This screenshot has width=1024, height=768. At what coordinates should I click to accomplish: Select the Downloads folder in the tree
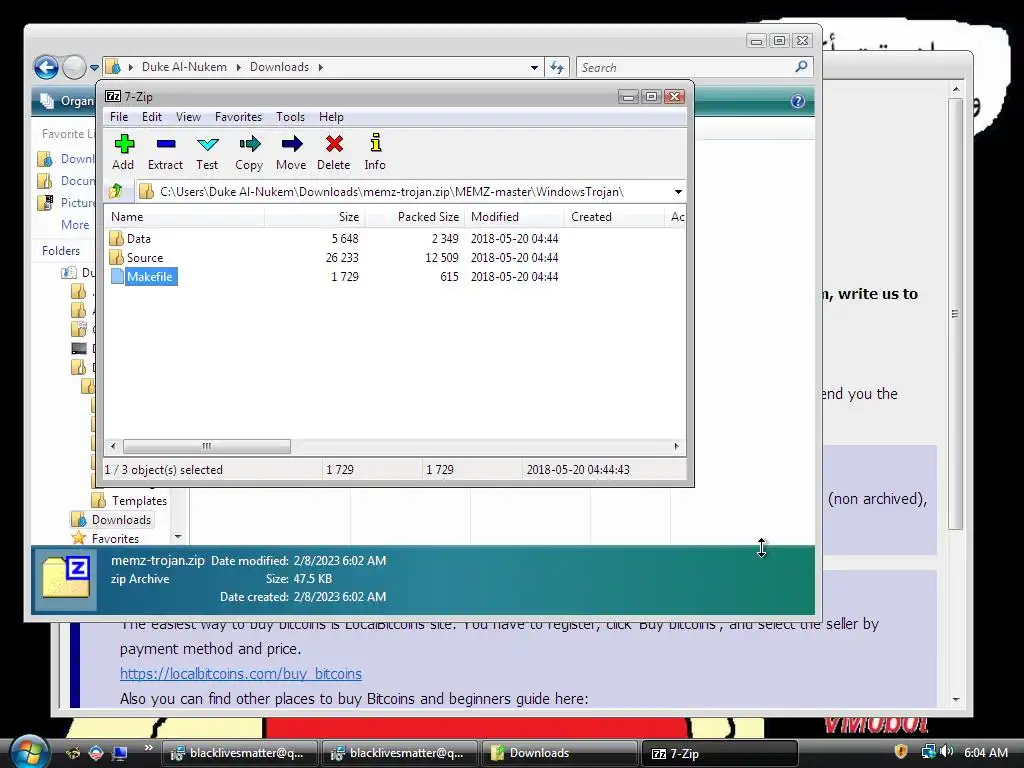coord(112,519)
